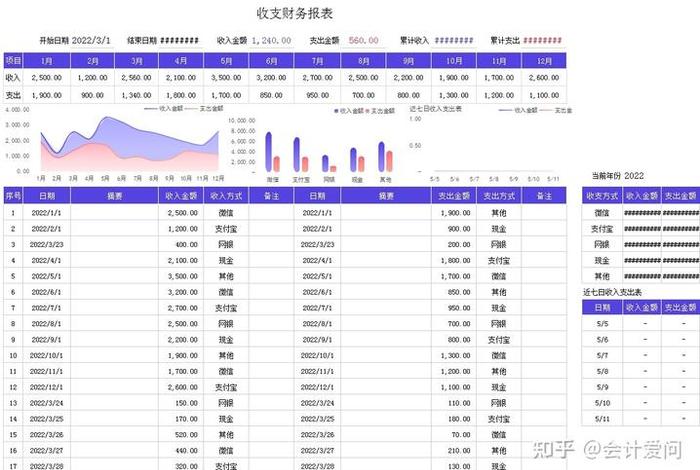This screenshot has height=470, width=700.
Task: Select the 支出 row label in monthly table
Action: 13,95
